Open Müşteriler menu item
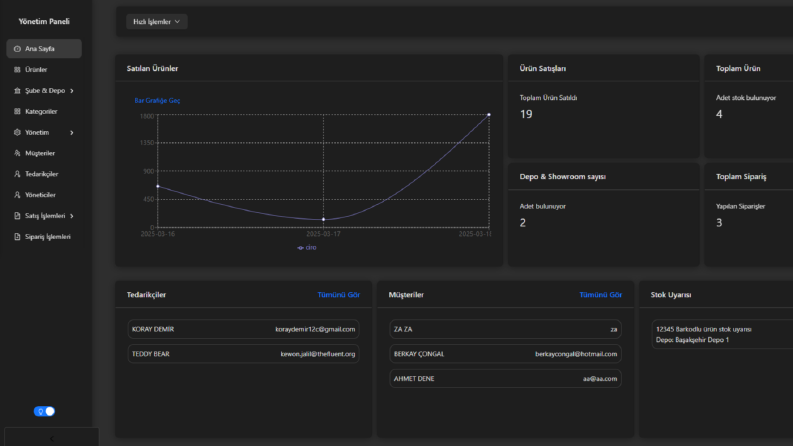 coord(44,153)
